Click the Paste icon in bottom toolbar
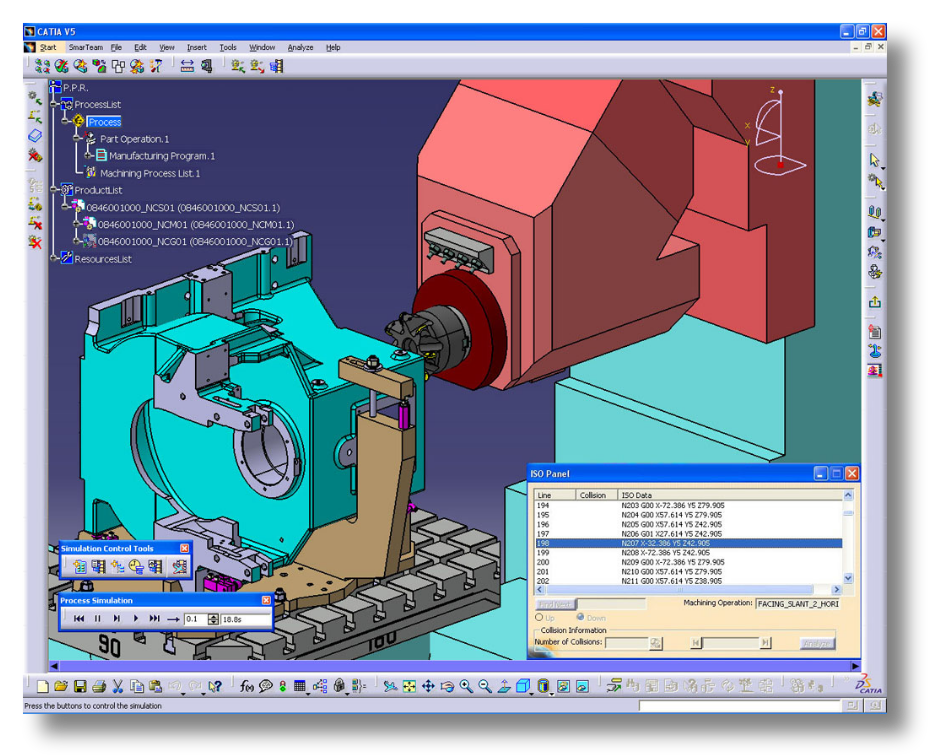The image size is (929, 756). tap(155, 686)
